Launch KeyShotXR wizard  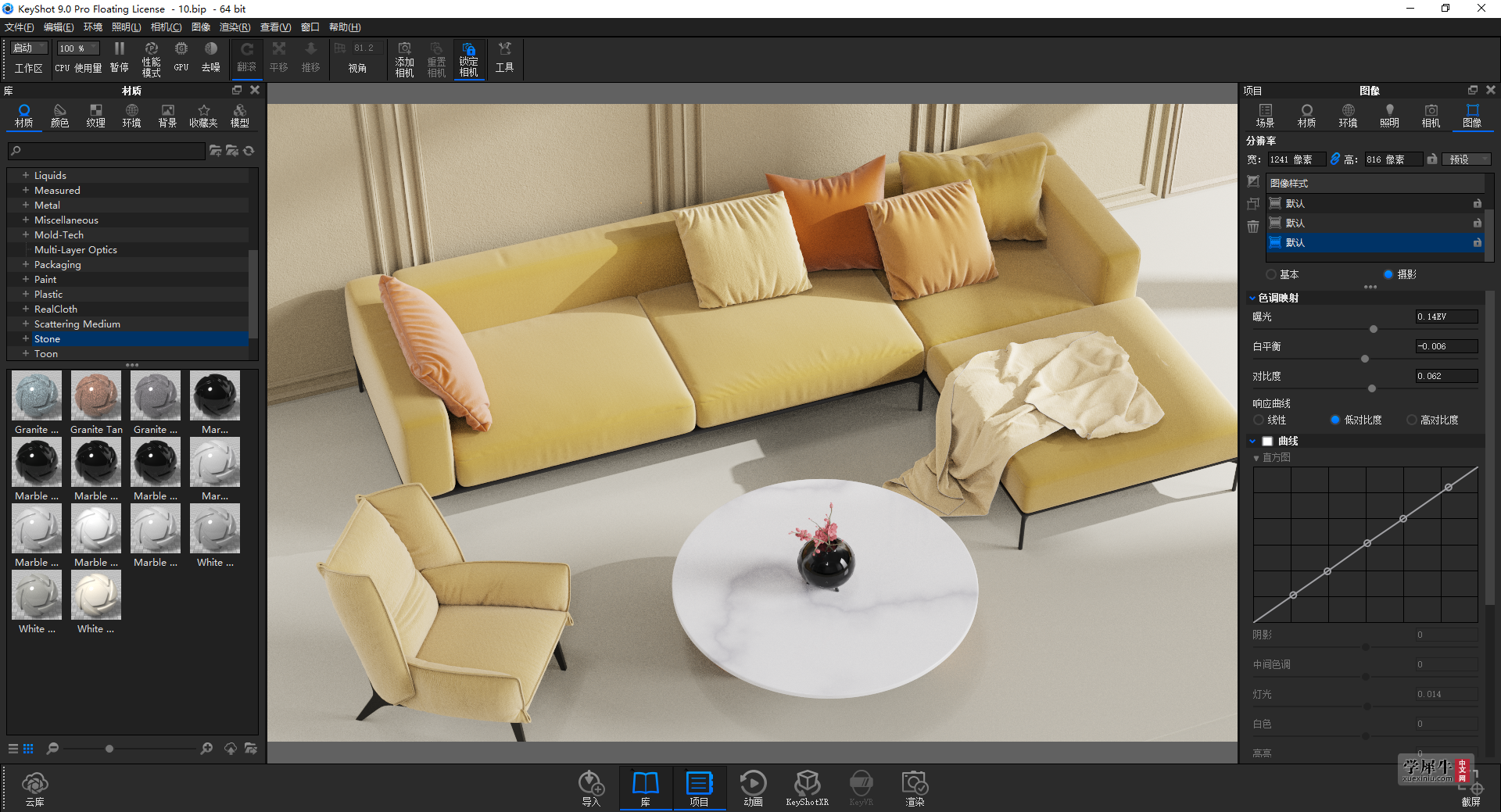(807, 788)
